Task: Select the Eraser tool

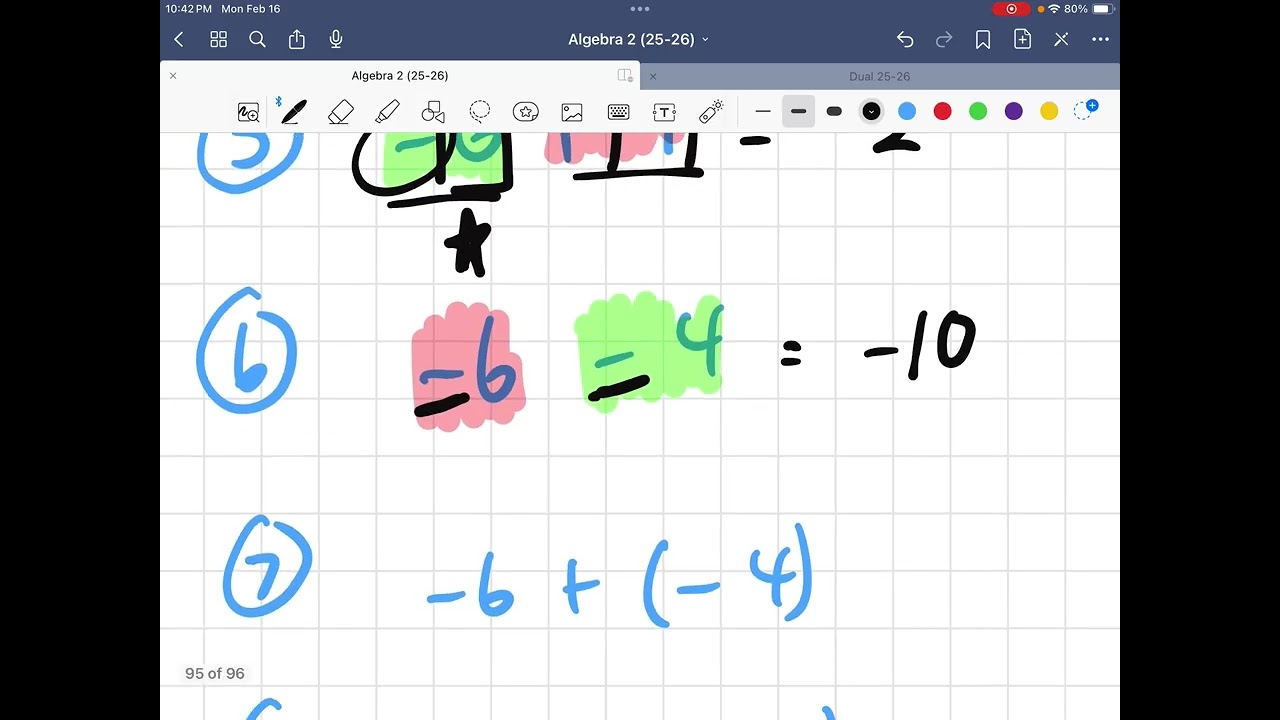Action: pos(341,112)
